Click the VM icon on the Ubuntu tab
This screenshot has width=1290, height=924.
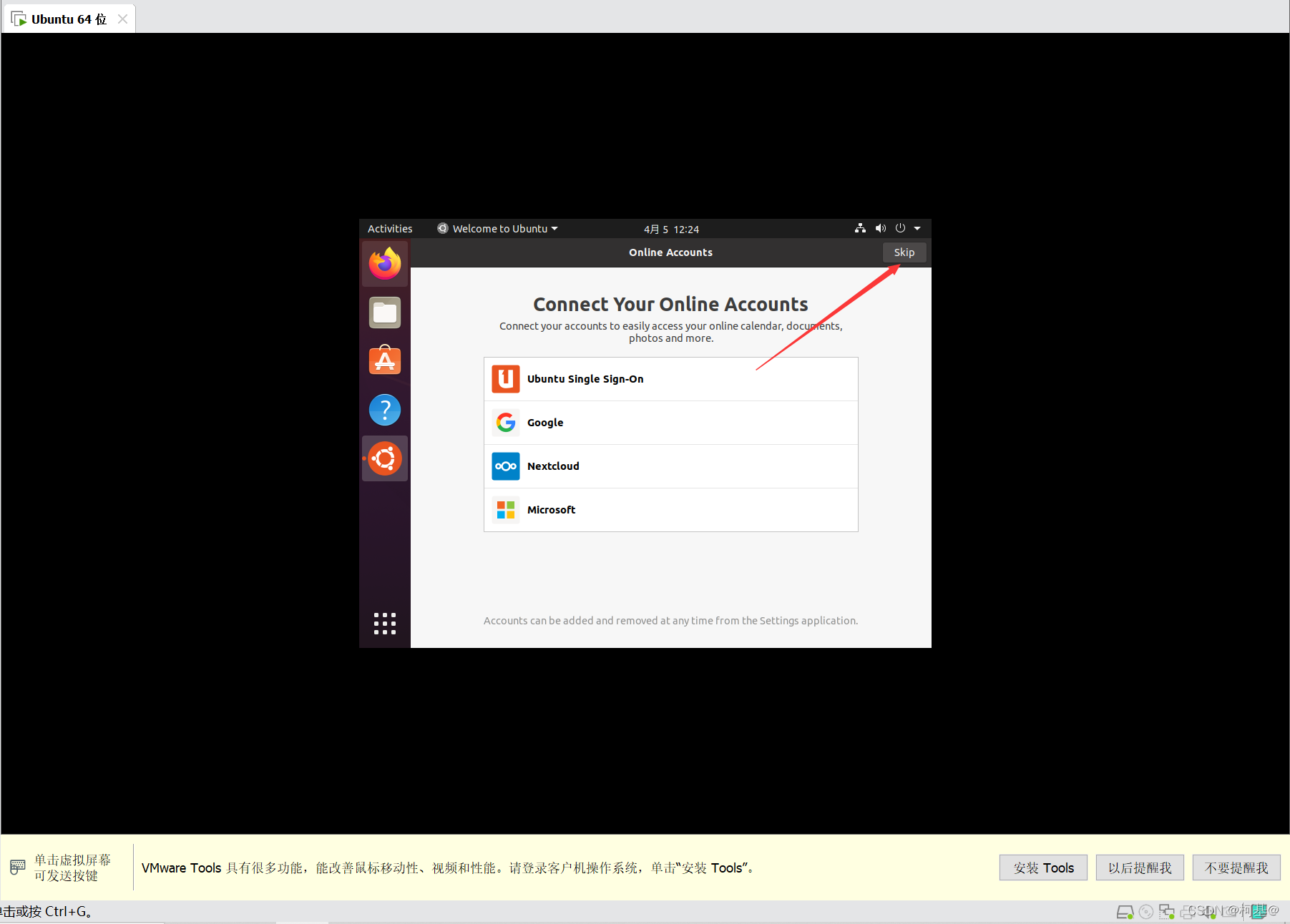pos(19,19)
